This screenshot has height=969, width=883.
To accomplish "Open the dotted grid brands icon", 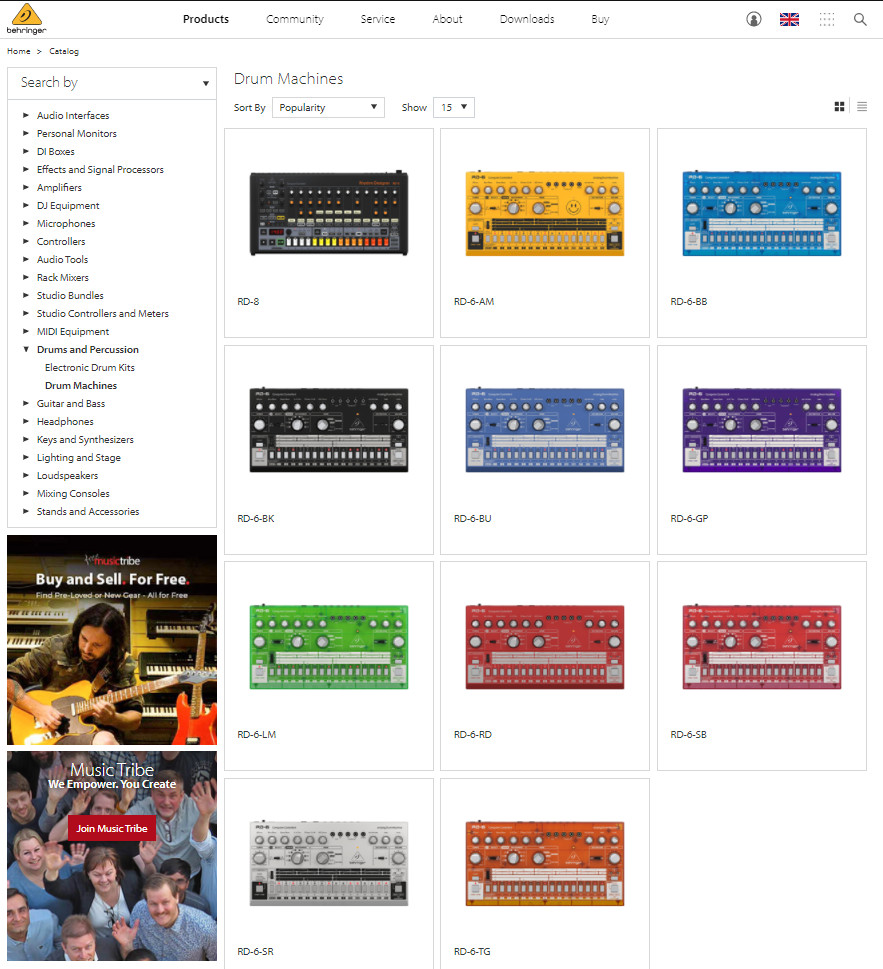I will coord(826,19).
